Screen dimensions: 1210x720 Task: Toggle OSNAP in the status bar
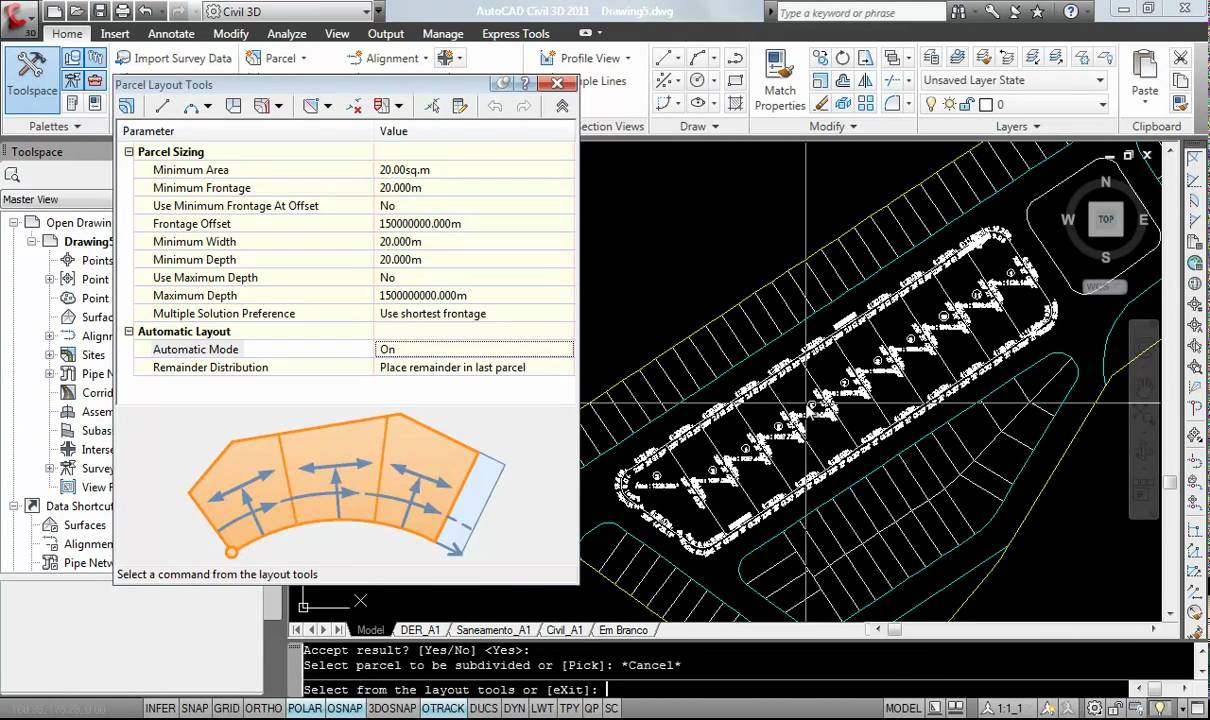(x=345, y=708)
